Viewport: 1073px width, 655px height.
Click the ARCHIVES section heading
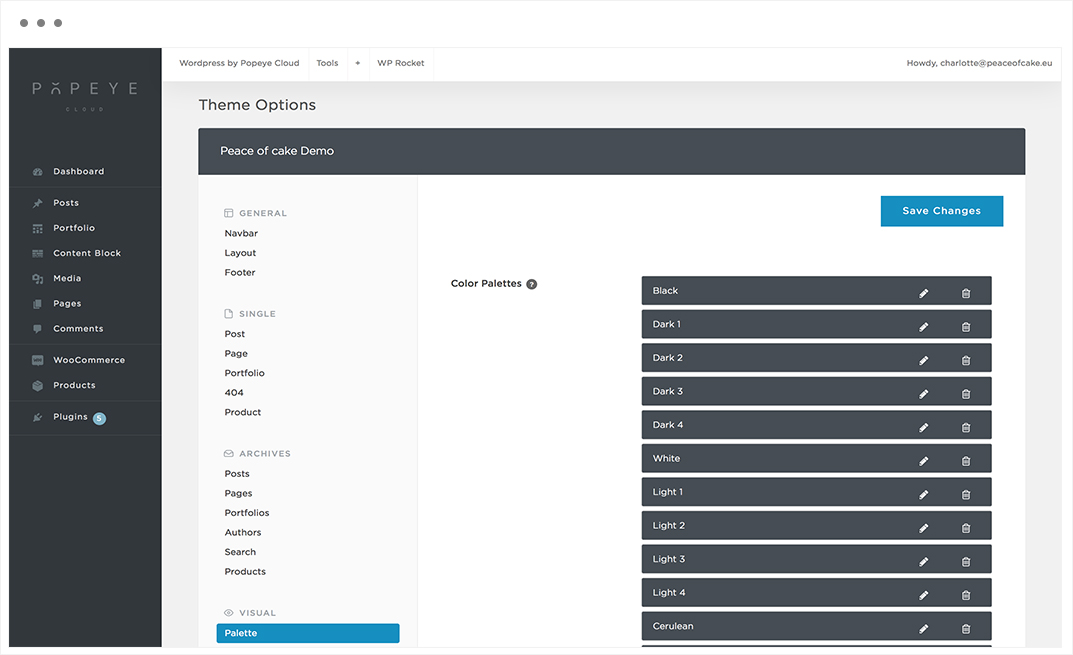click(265, 454)
